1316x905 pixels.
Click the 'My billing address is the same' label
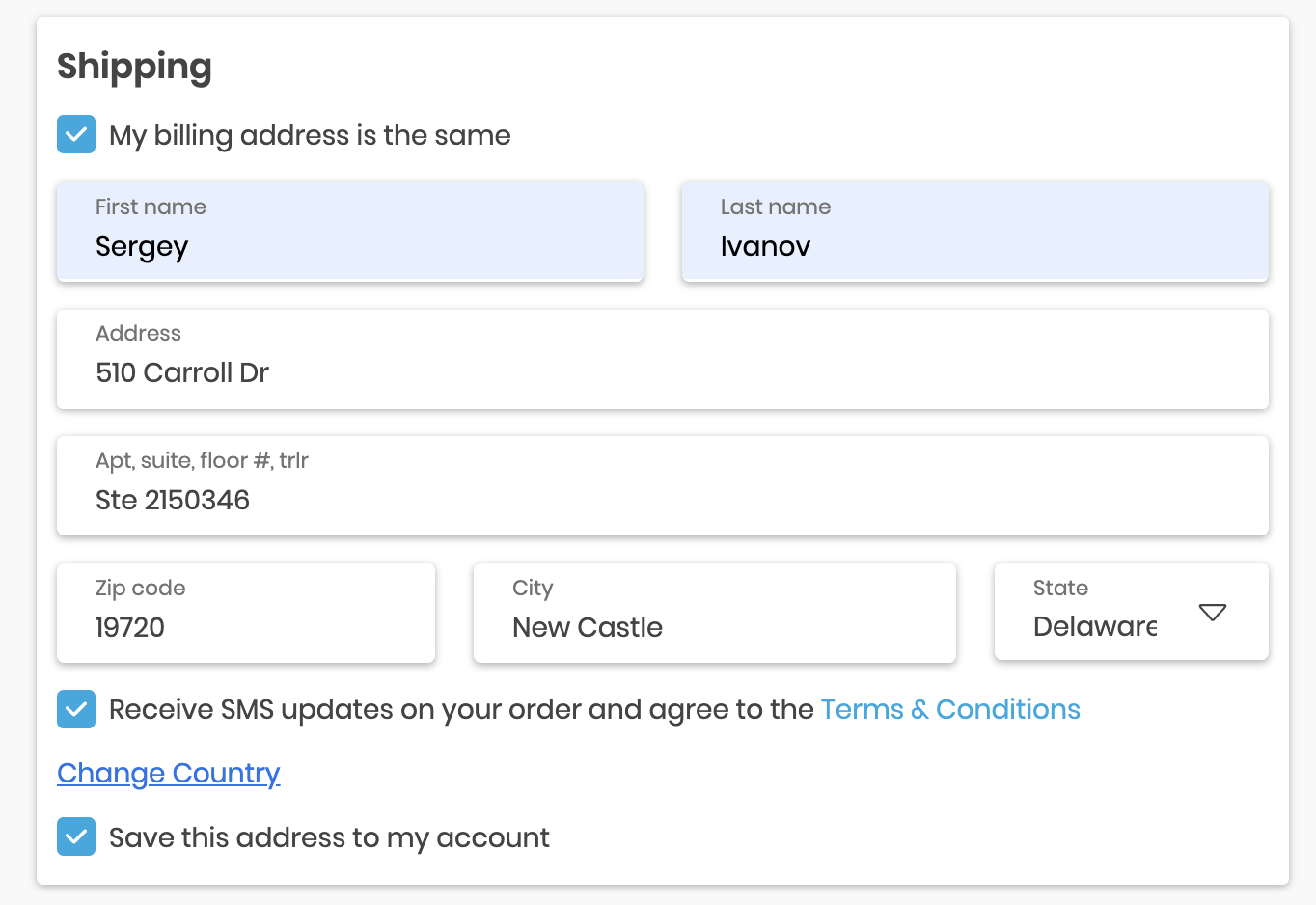pos(310,135)
